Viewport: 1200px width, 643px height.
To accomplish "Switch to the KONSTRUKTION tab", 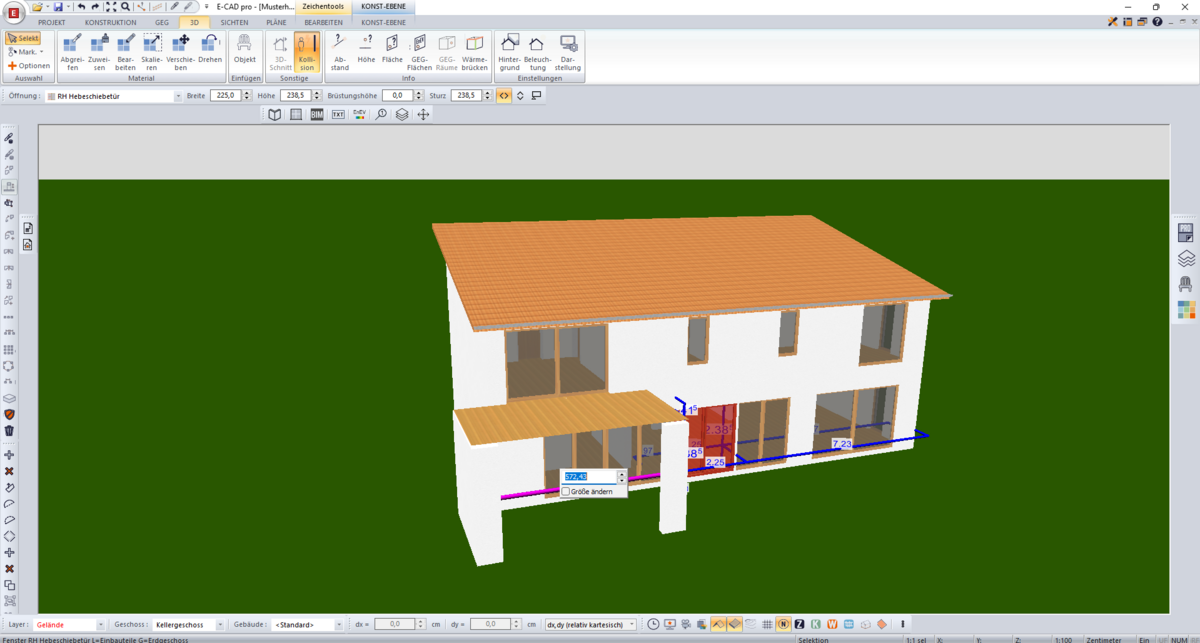I will point(111,22).
